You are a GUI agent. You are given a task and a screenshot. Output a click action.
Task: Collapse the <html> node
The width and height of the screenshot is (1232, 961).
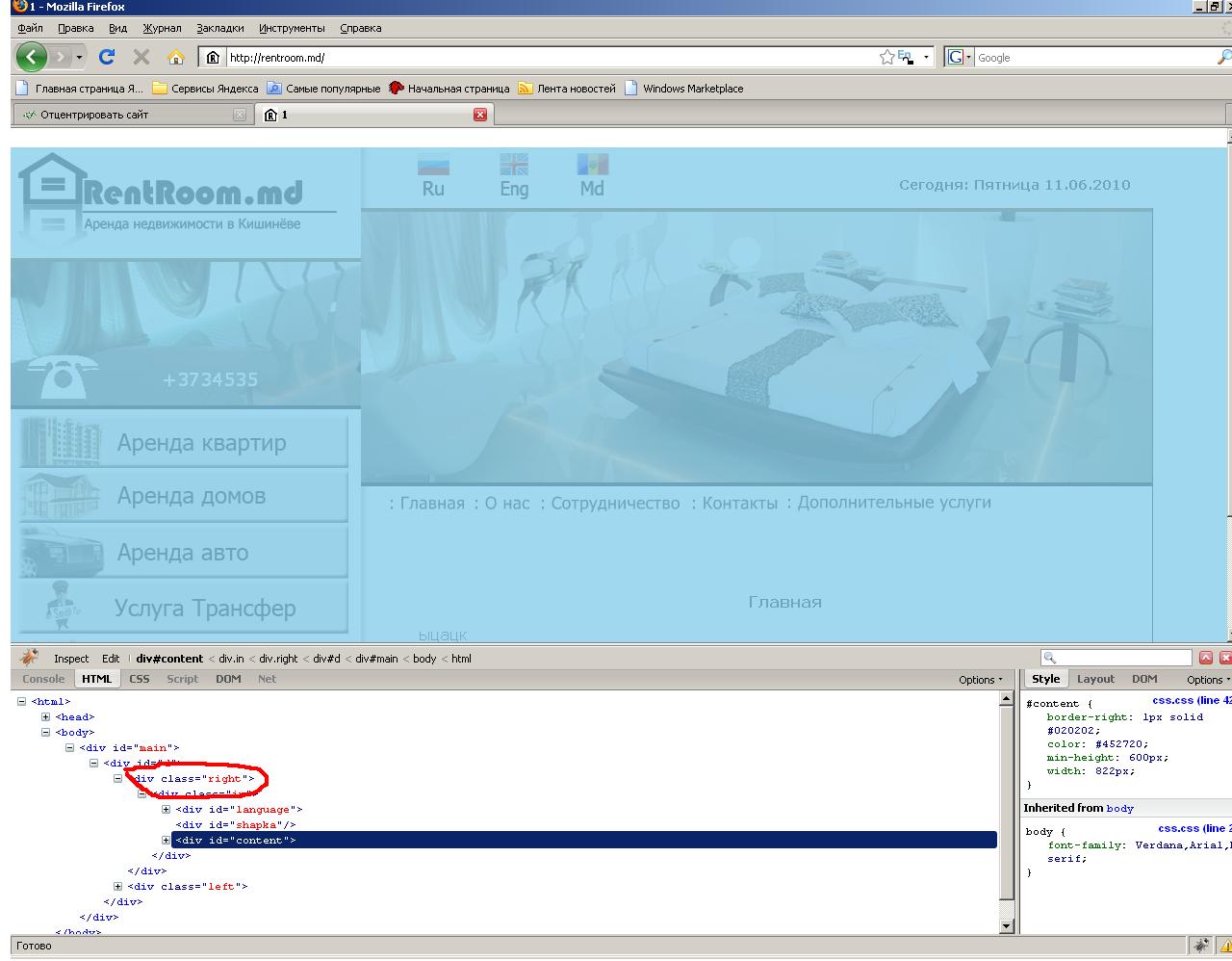tap(22, 701)
